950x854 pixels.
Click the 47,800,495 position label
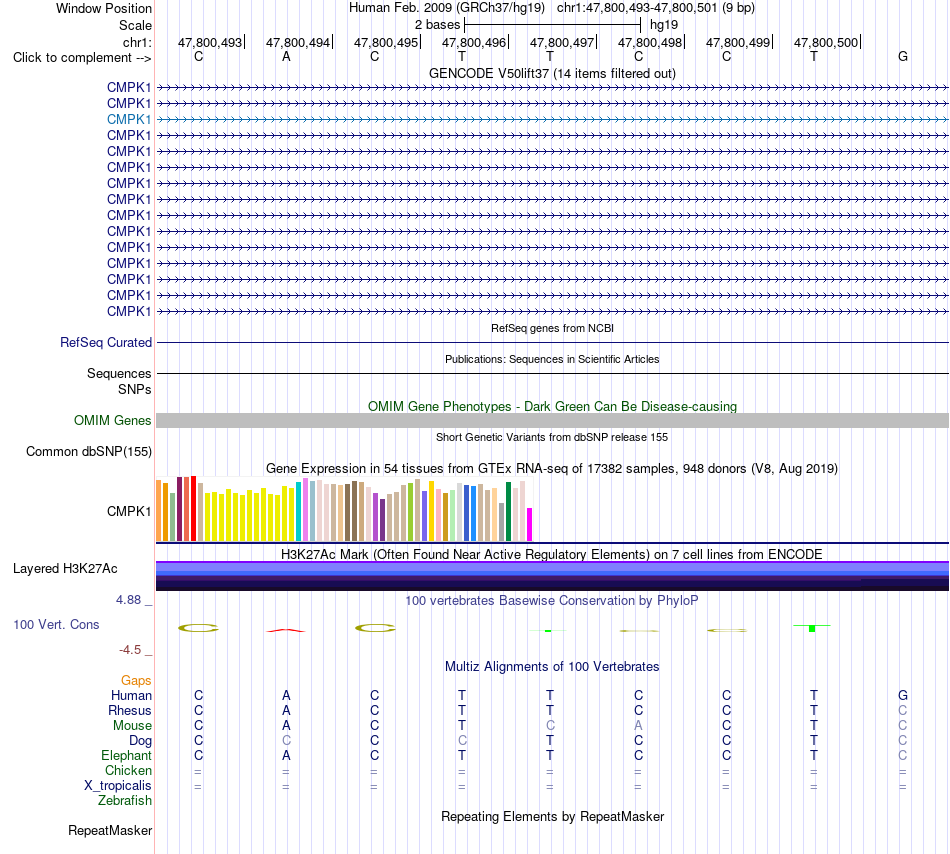tap(387, 42)
